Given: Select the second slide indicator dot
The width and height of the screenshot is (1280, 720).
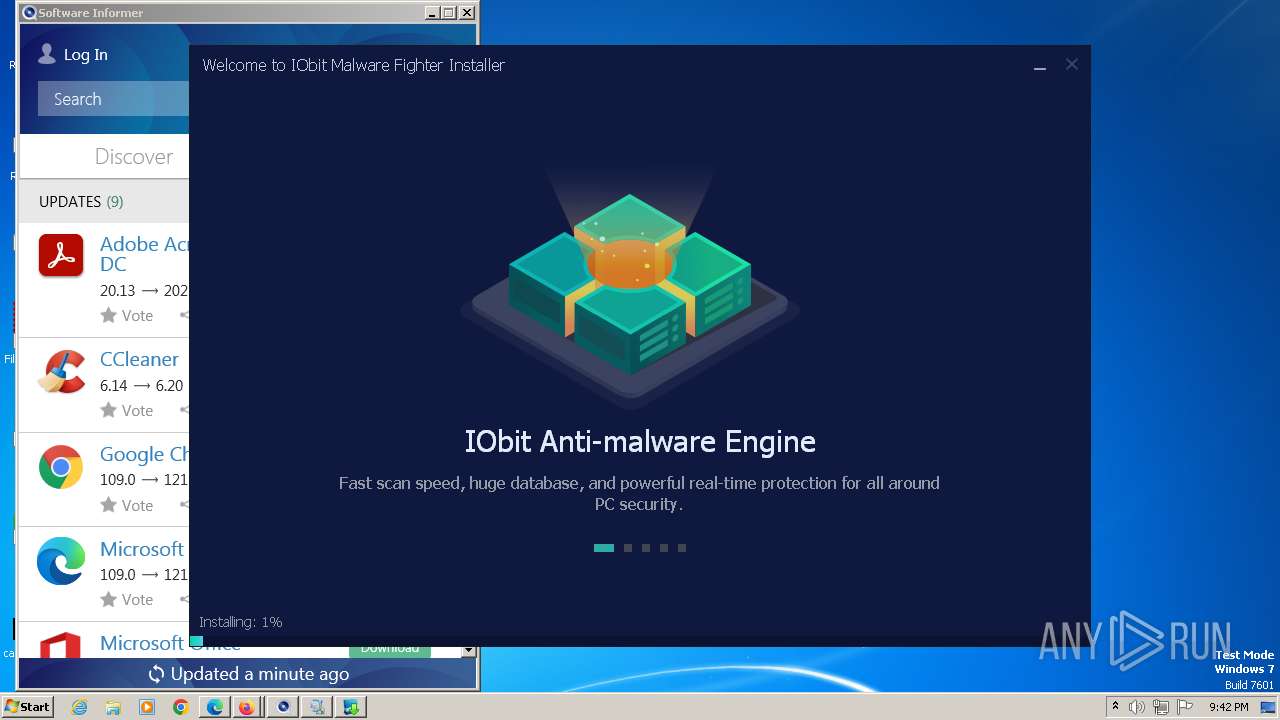Looking at the screenshot, I should [628, 548].
